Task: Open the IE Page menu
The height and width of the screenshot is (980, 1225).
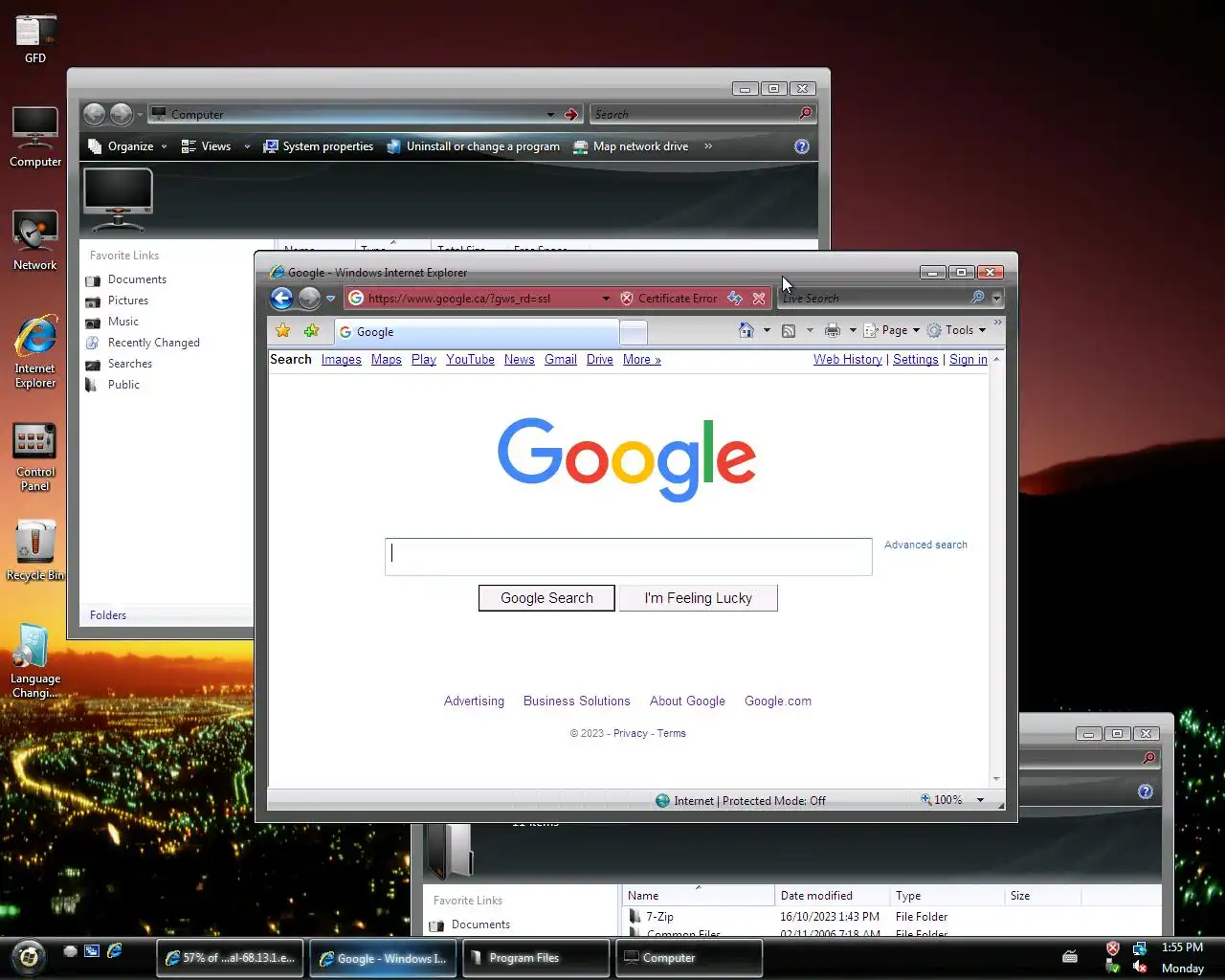Action: point(891,330)
